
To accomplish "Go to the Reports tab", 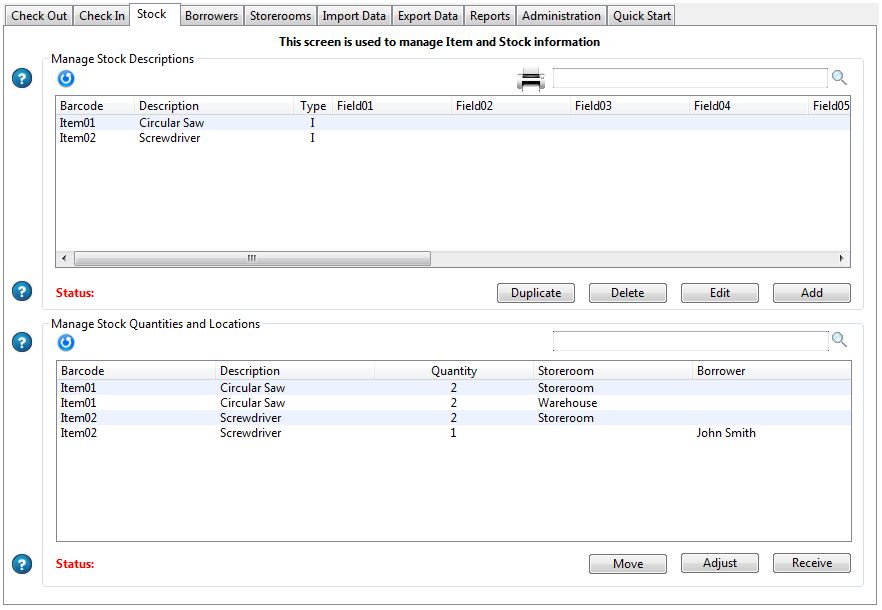I will pos(490,16).
